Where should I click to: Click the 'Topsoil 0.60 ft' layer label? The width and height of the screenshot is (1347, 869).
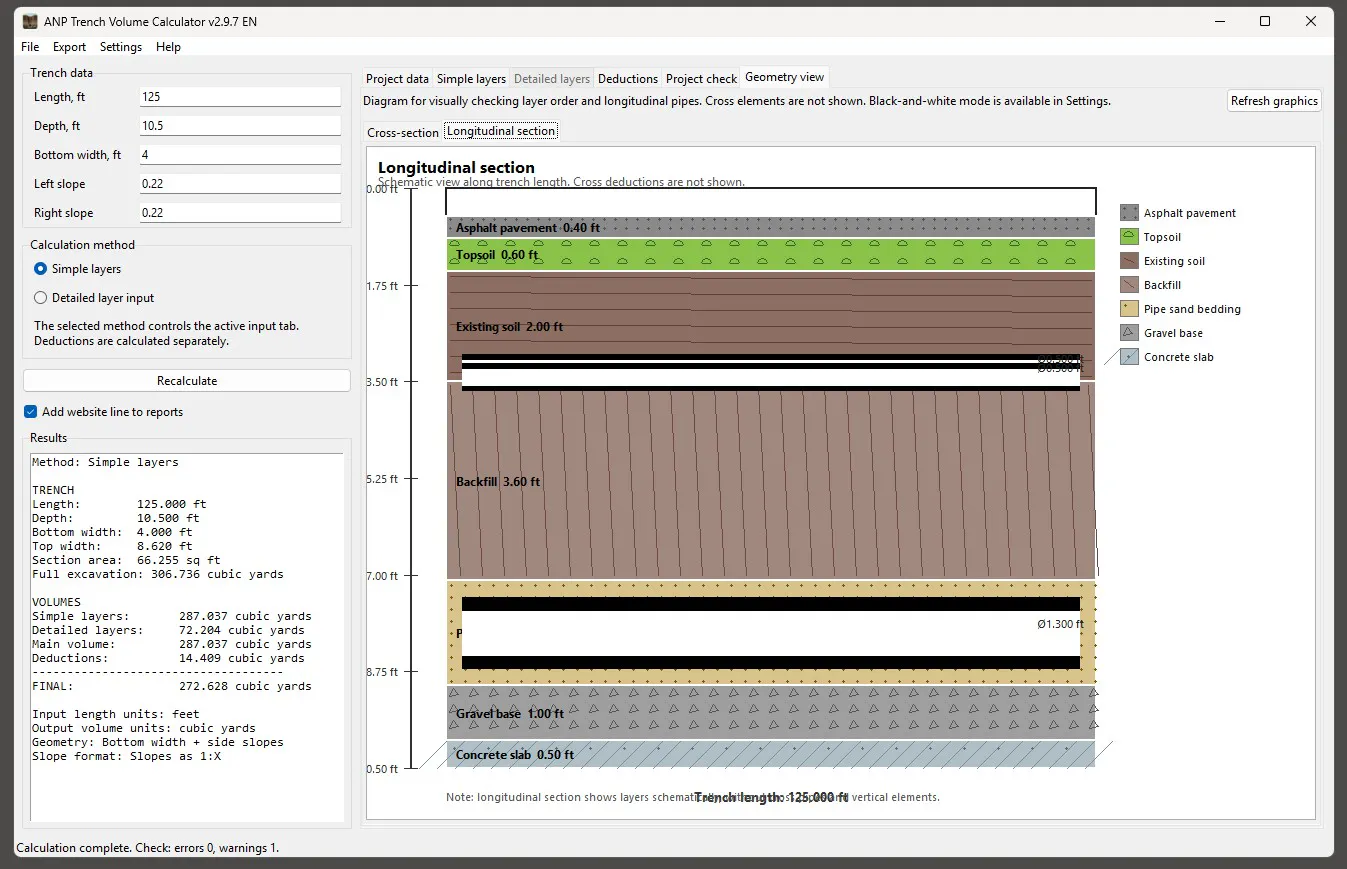[x=497, y=255]
